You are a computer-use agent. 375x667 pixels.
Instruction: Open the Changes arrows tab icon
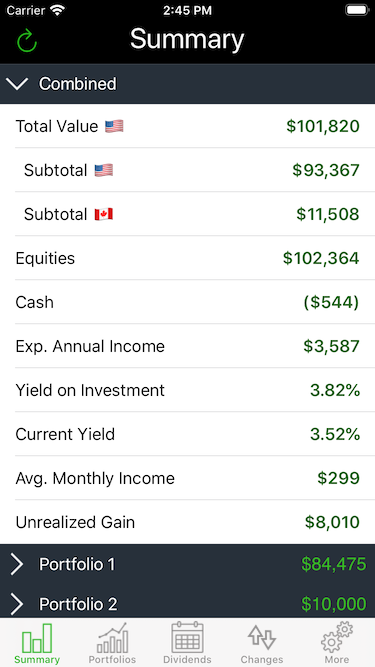point(262,638)
